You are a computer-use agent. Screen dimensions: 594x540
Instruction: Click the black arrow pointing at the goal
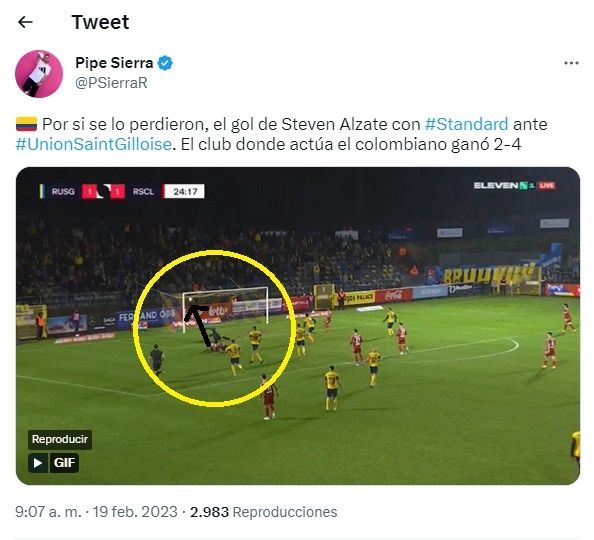tap(197, 325)
